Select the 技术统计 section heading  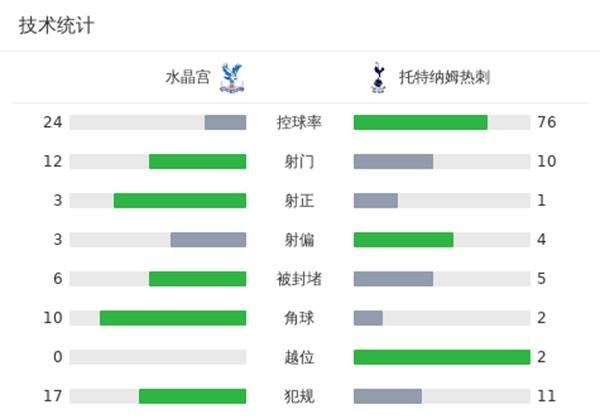pos(57,26)
